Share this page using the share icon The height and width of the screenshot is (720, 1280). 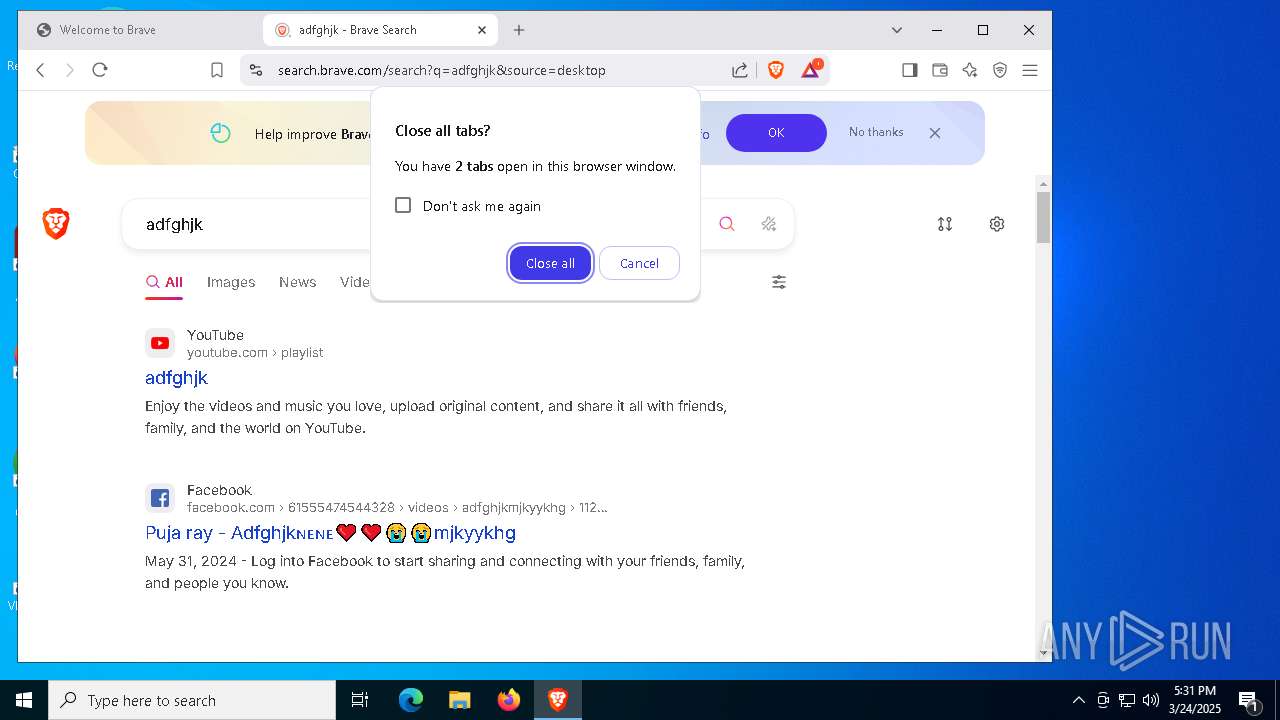click(x=740, y=70)
